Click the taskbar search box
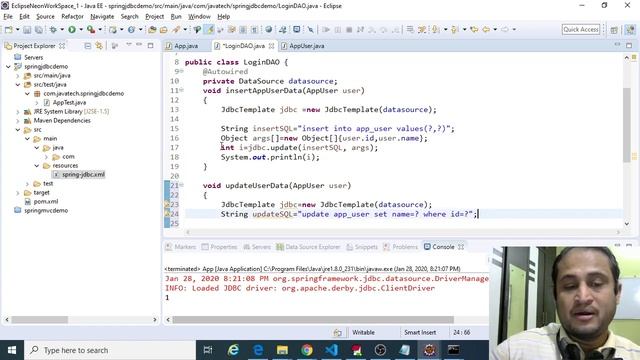 [110, 350]
